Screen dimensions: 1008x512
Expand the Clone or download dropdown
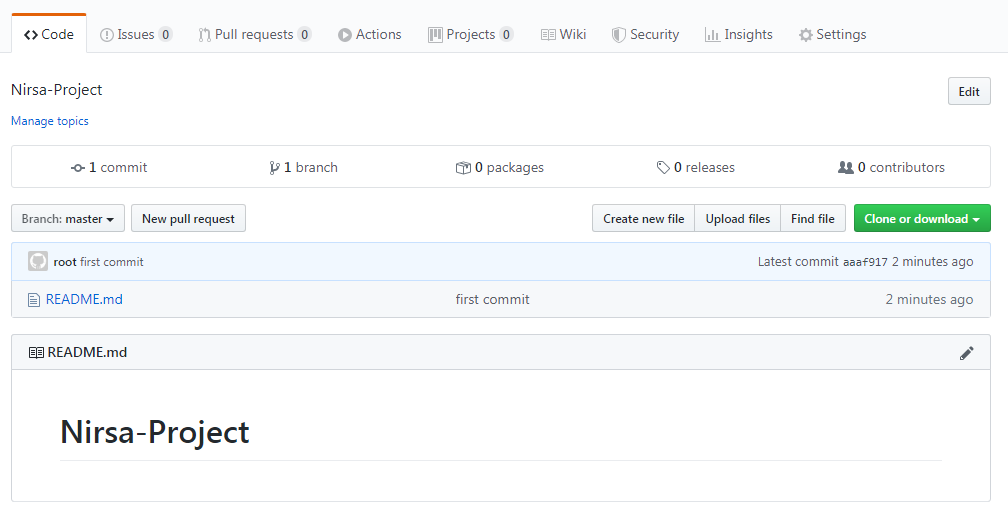coord(922,219)
